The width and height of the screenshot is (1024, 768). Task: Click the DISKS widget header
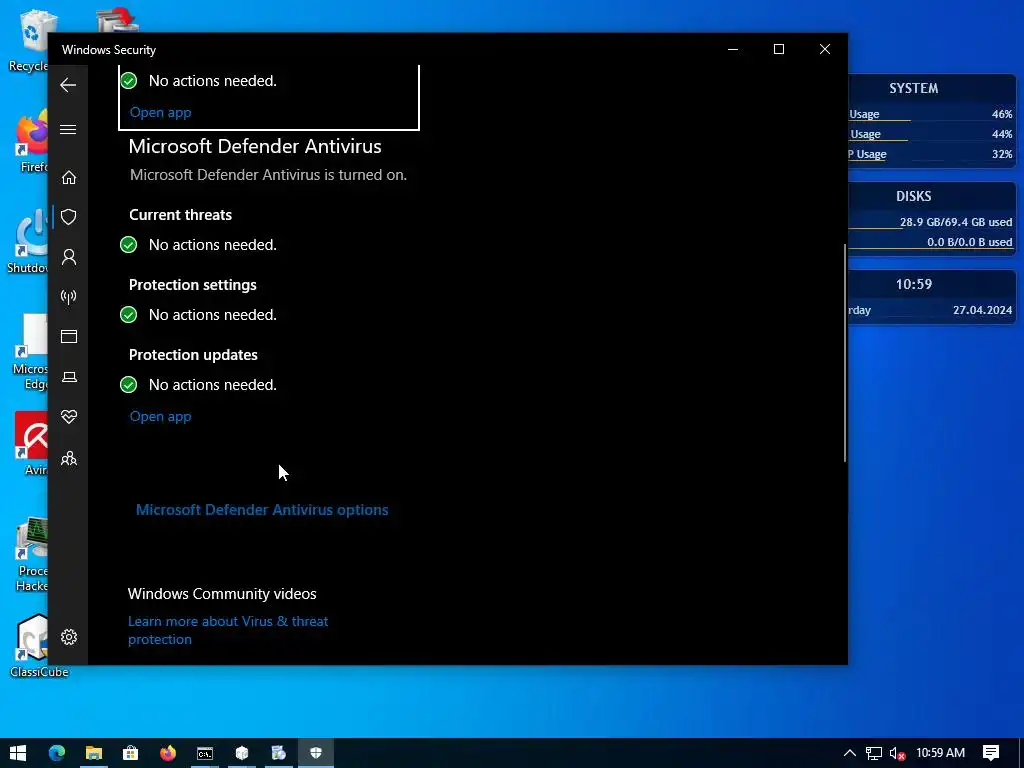click(913, 196)
